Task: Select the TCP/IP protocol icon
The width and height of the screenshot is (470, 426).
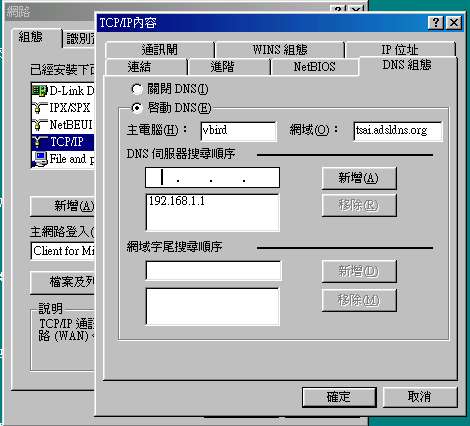Action: 40,142
